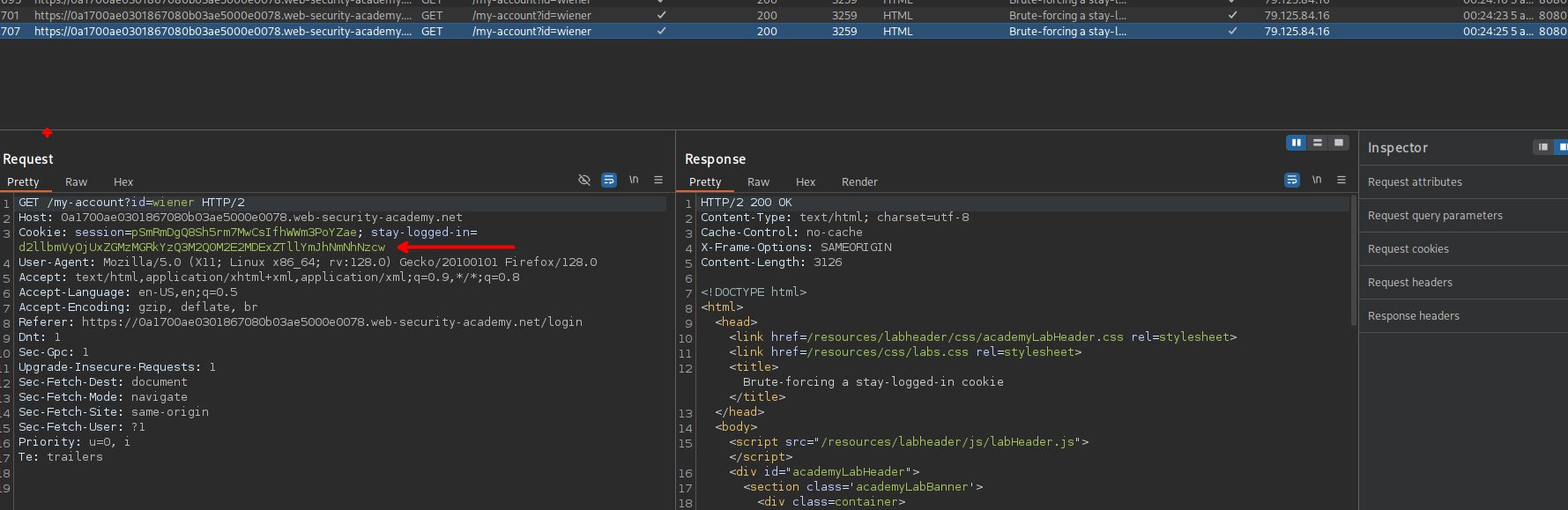Toggle hidden-content eye icon in Request panel
The height and width of the screenshot is (510, 1568).
[583, 180]
